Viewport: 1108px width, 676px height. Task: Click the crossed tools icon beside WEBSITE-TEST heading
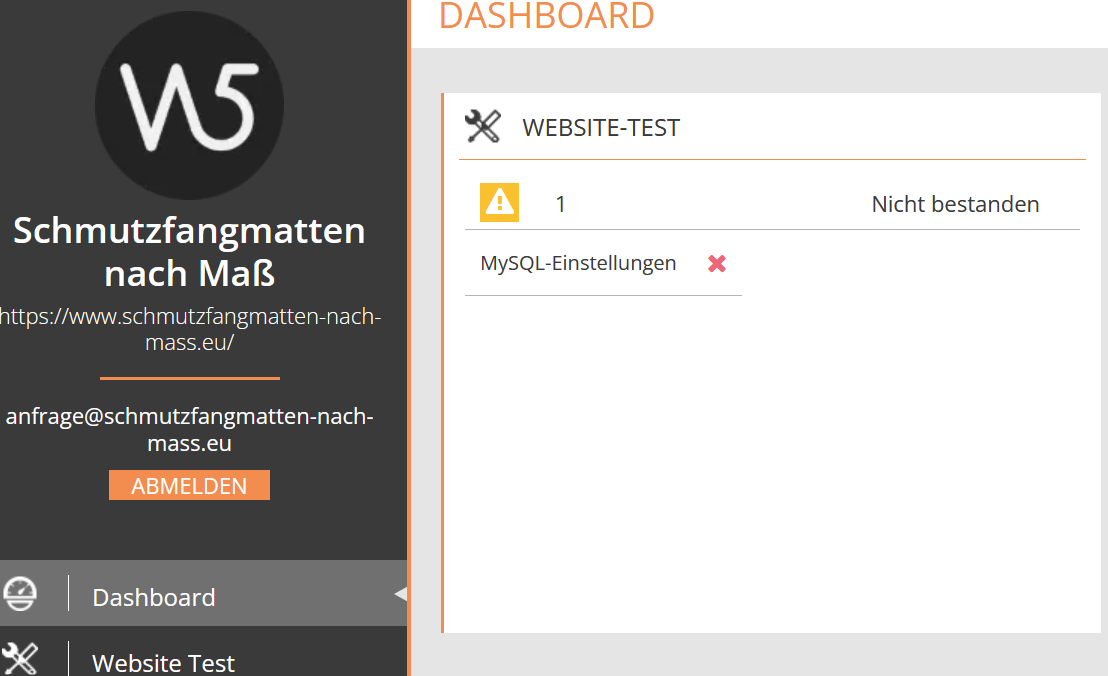pyautogui.click(x=483, y=127)
